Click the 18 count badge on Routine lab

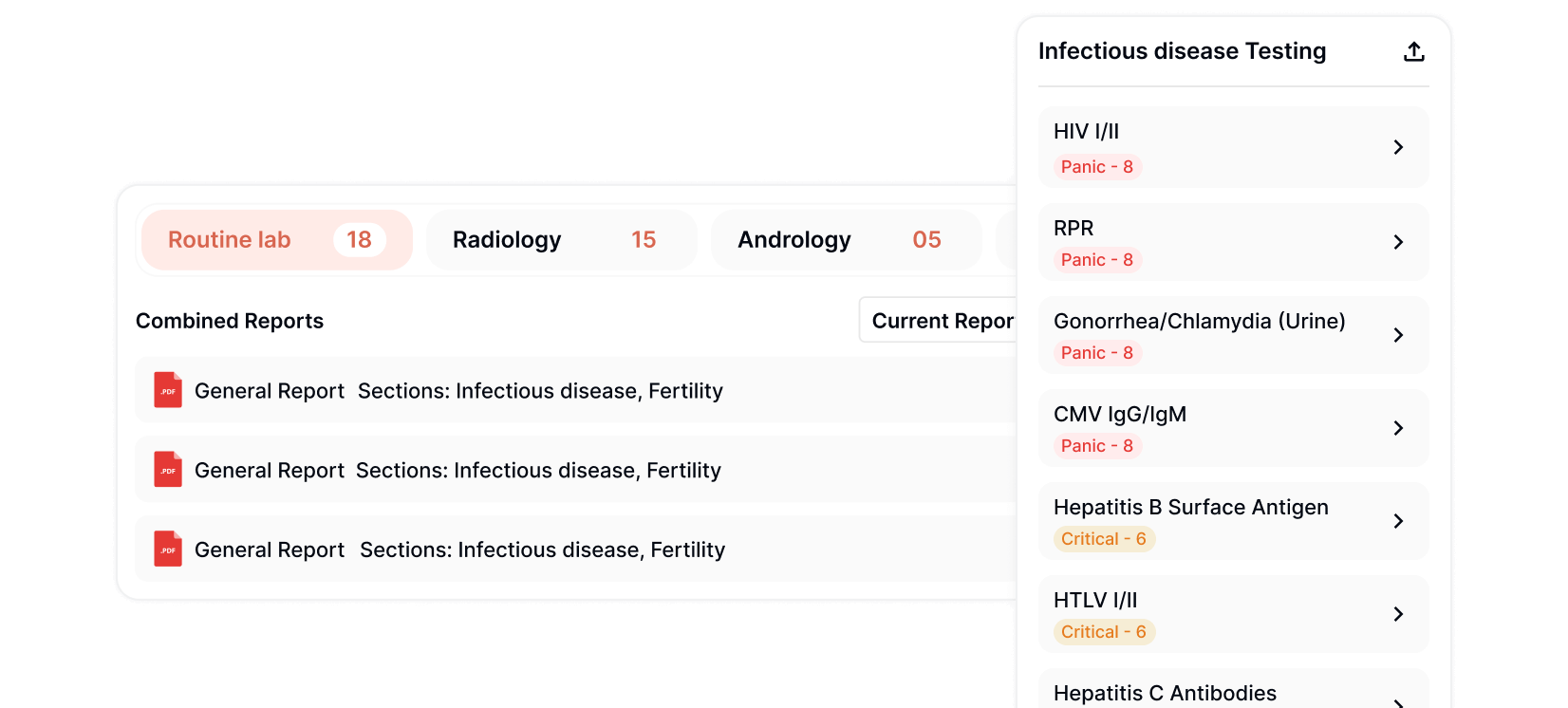(359, 240)
